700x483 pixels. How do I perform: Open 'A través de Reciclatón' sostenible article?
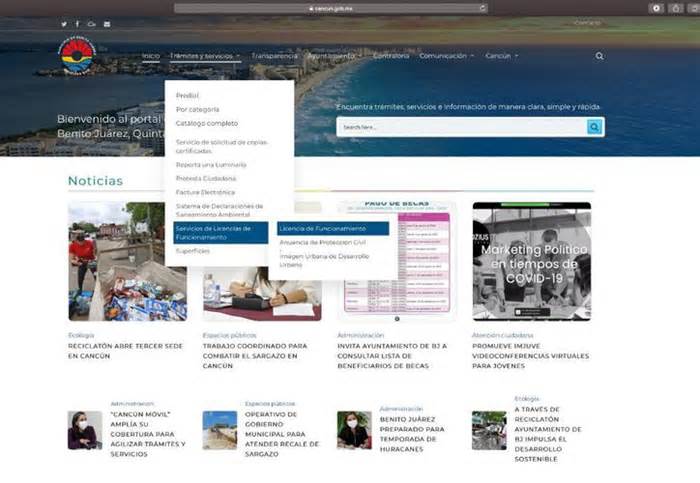tap(548, 434)
